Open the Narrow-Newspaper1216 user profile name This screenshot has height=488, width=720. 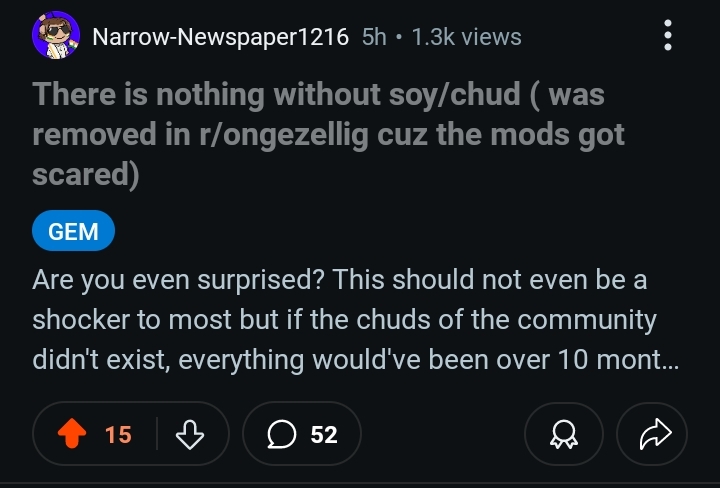tap(220, 37)
